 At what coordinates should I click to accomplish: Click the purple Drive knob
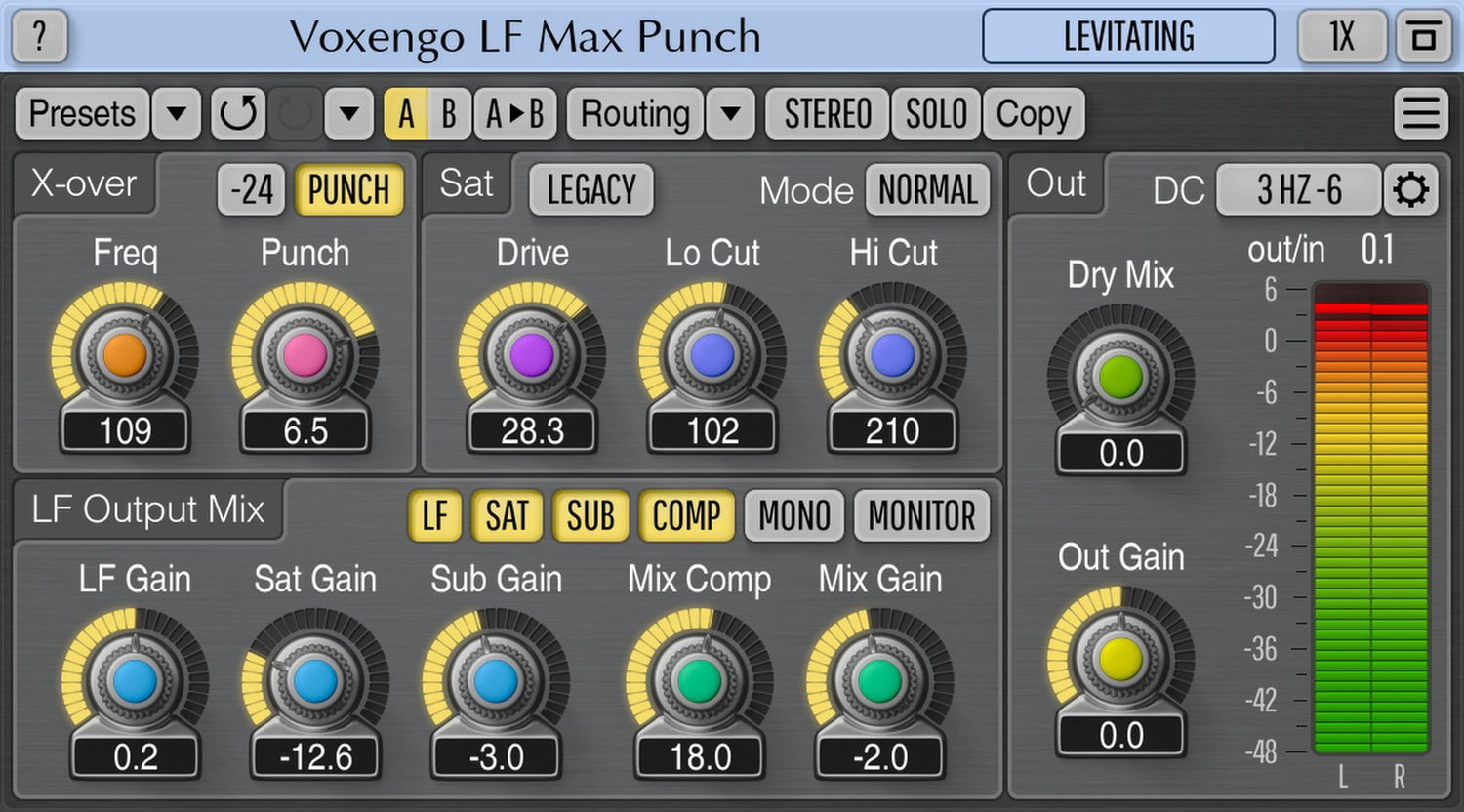click(x=532, y=355)
